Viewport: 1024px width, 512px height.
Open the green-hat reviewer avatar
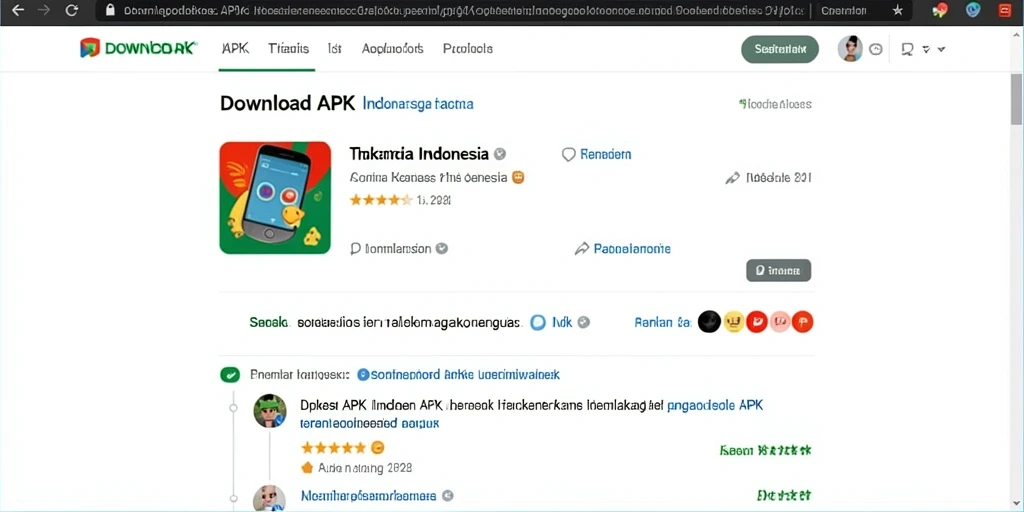pos(270,411)
